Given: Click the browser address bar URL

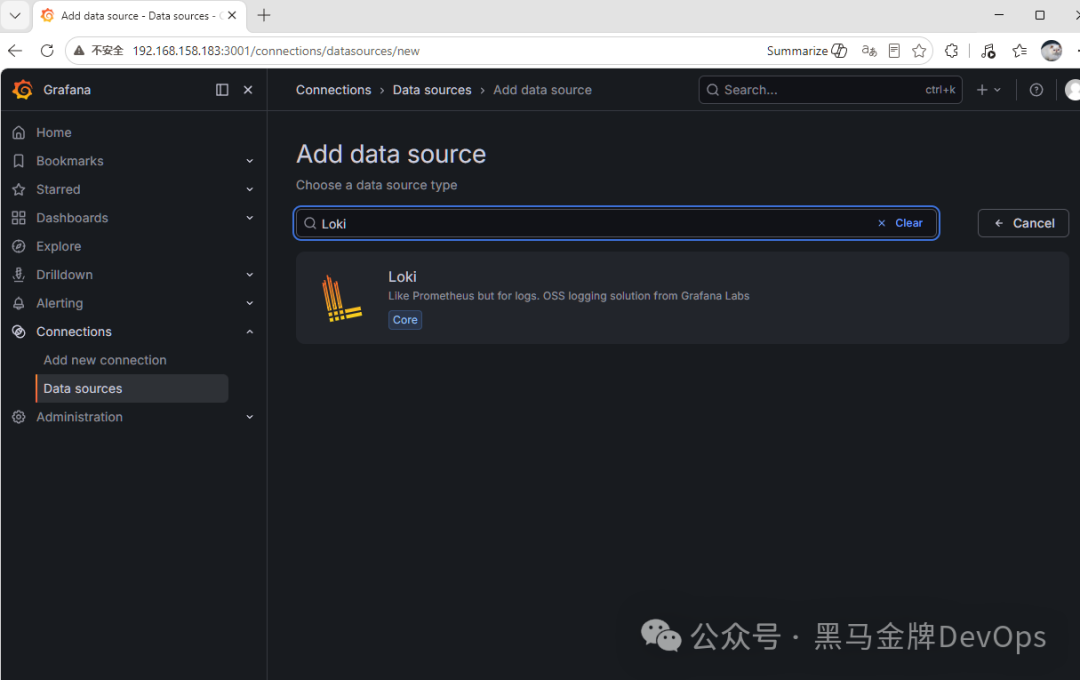Looking at the screenshot, I should click(276, 51).
